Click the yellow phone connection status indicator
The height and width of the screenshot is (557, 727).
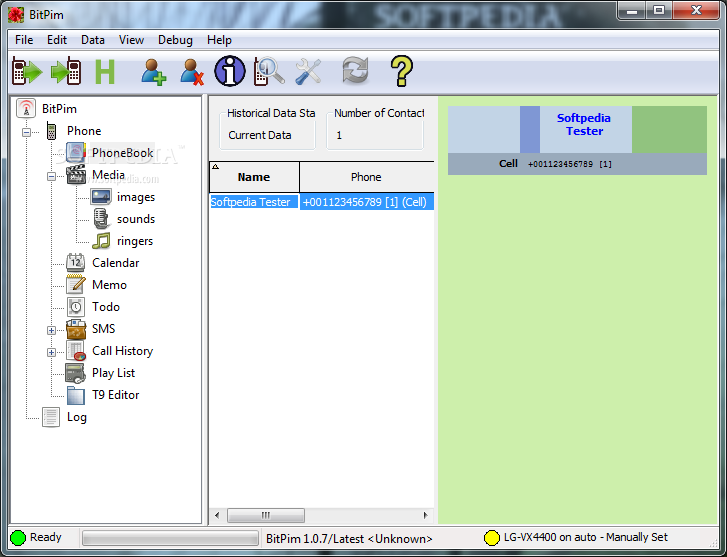491,538
